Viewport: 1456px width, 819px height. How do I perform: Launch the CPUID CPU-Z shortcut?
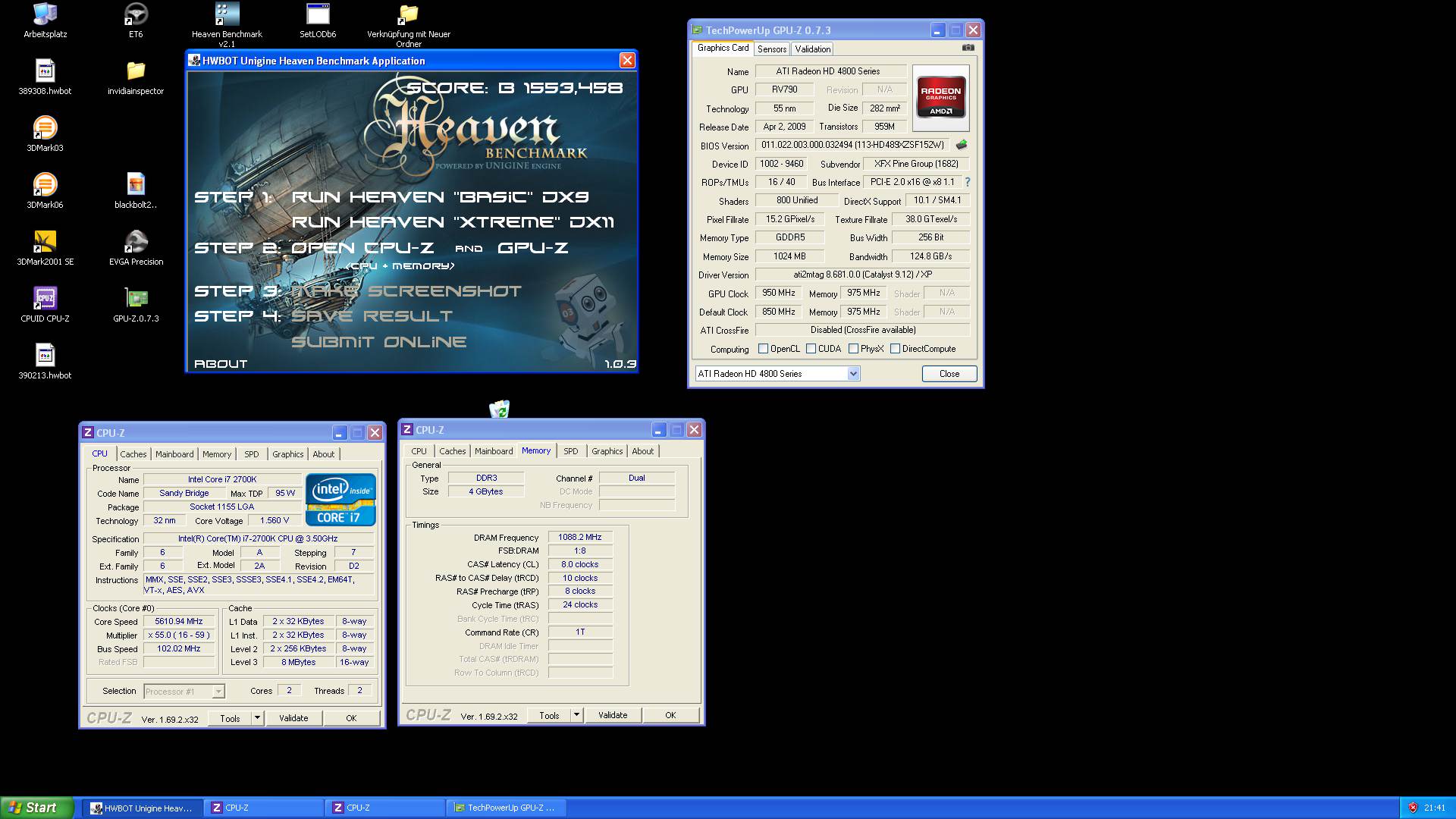coord(45,305)
